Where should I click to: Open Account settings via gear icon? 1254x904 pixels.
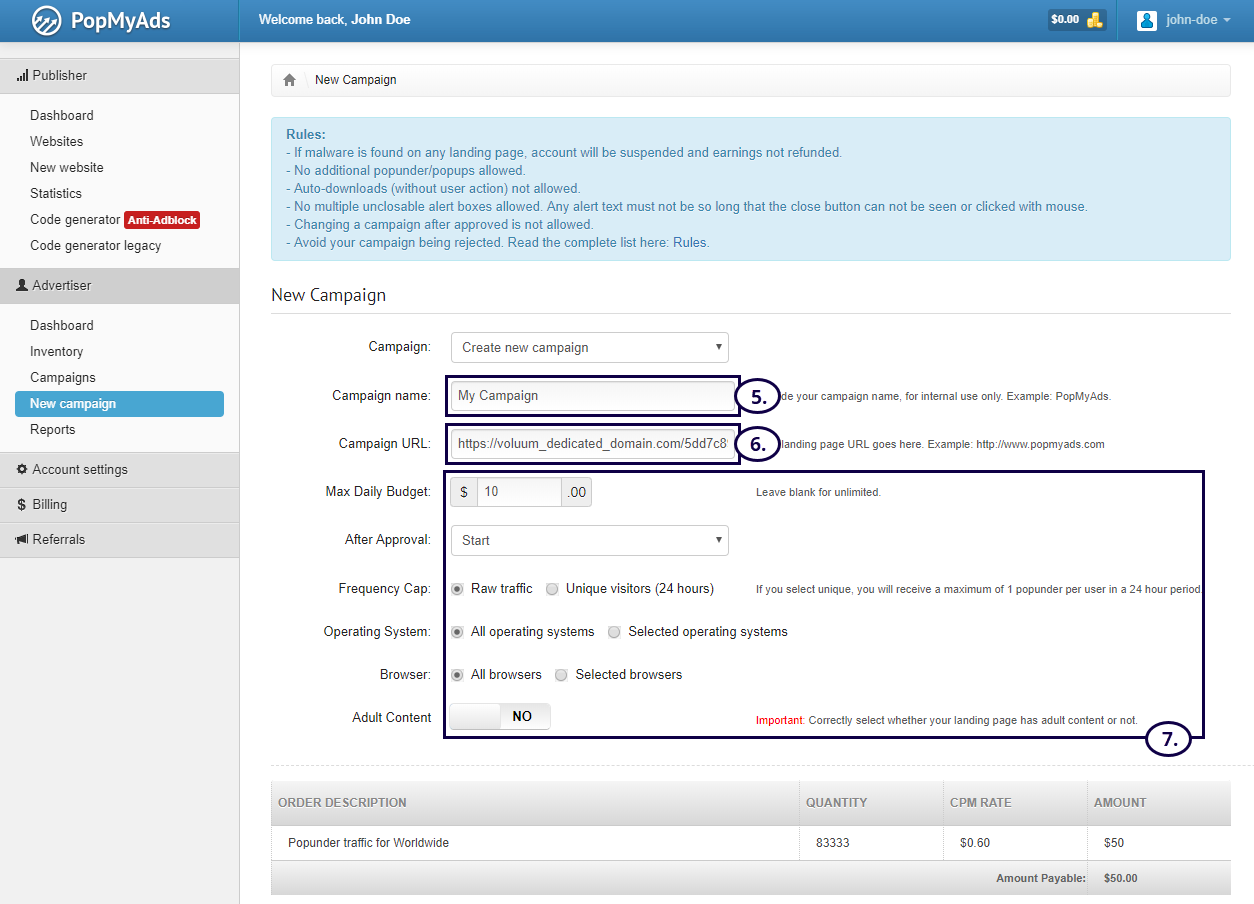22,470
